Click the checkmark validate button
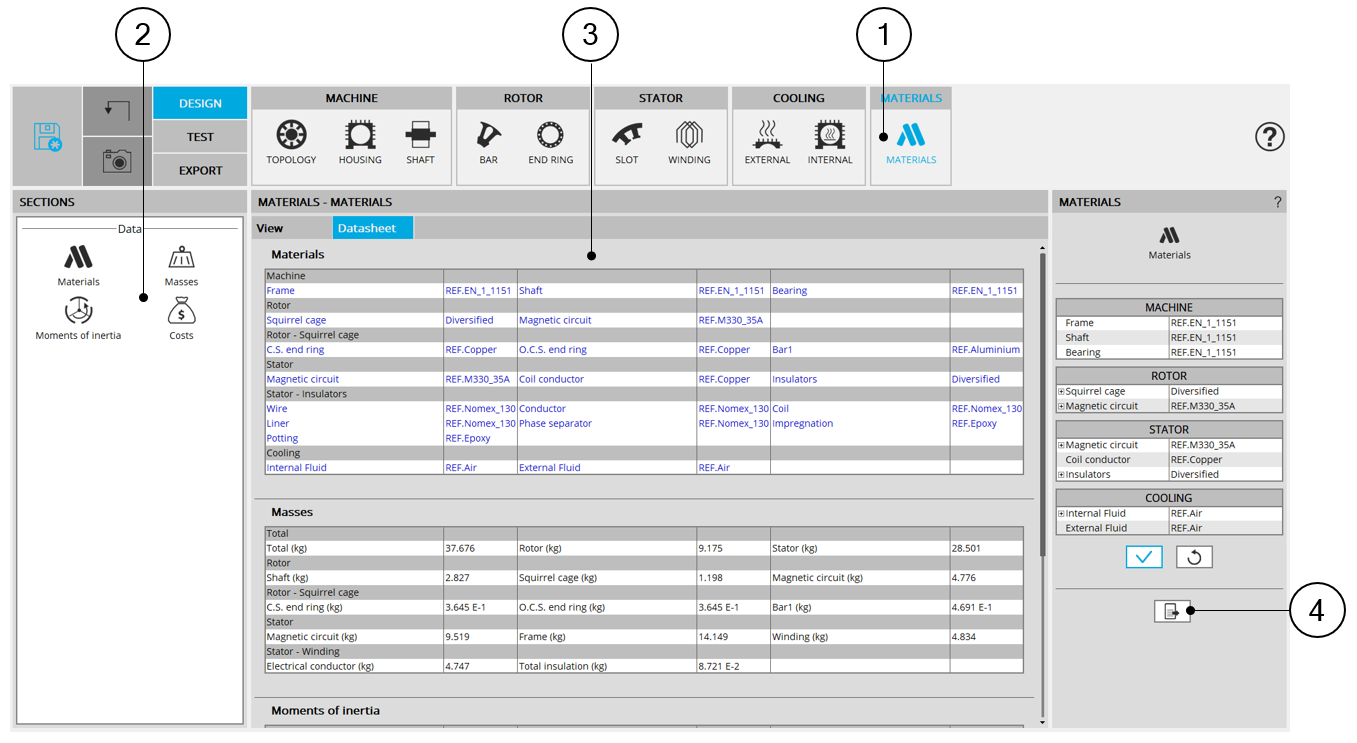Screen dimensions: 1357x743 pyautogui.click(x=1143, y=557)
